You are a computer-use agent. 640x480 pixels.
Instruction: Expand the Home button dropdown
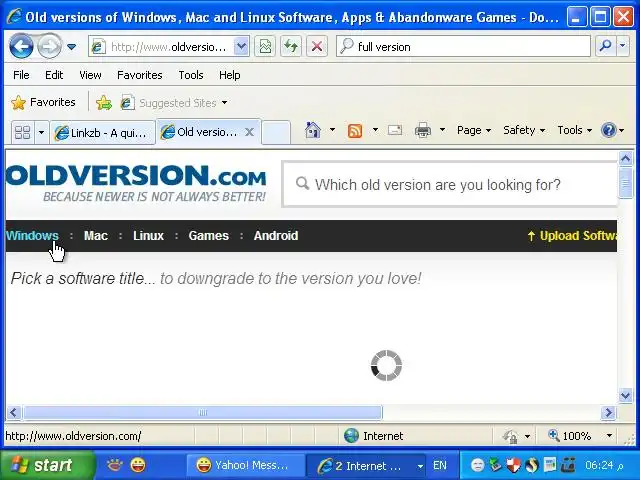point(332,130)
